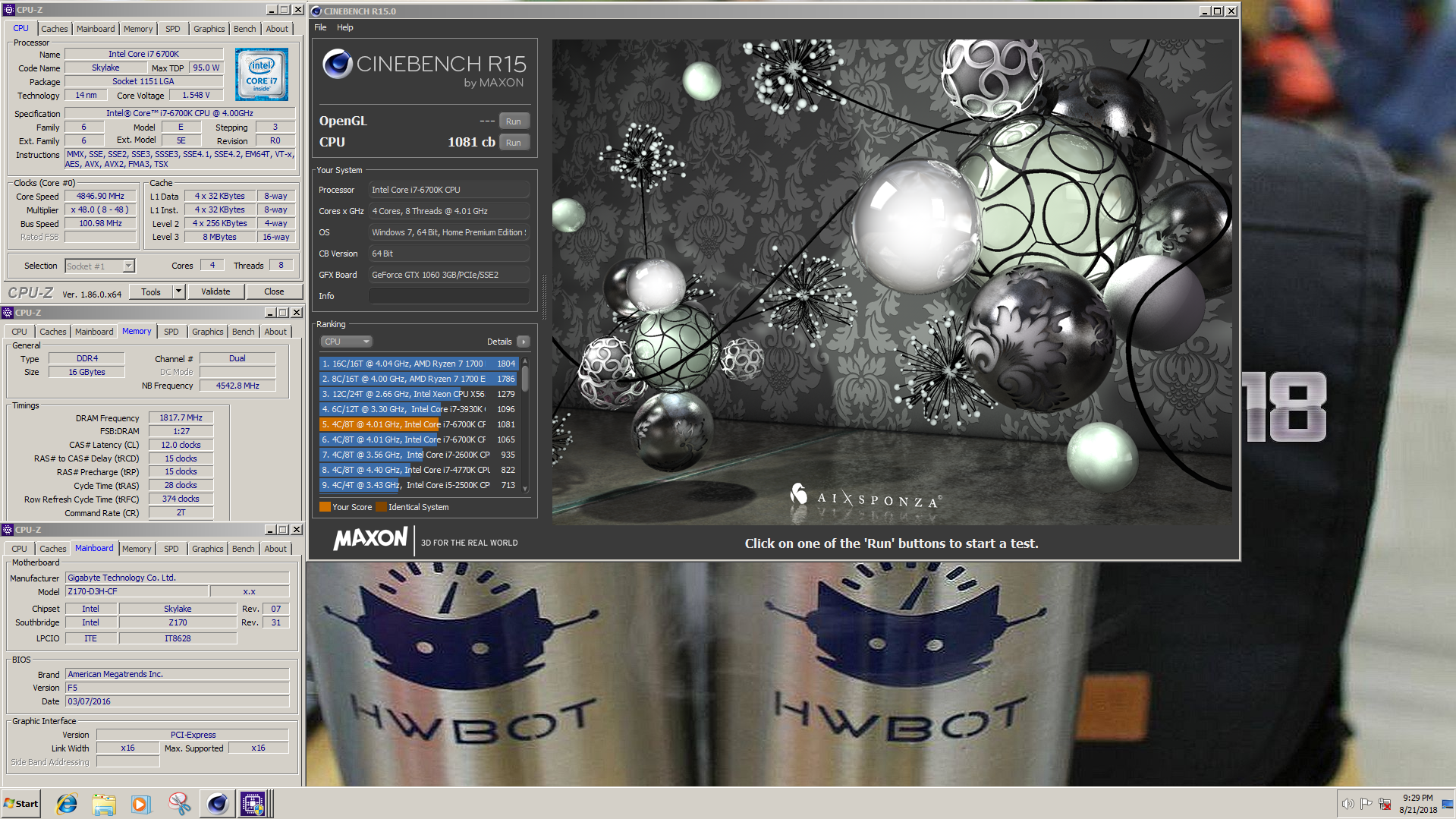Open the CPU ranking type dropdown

(x=346, y=342)
